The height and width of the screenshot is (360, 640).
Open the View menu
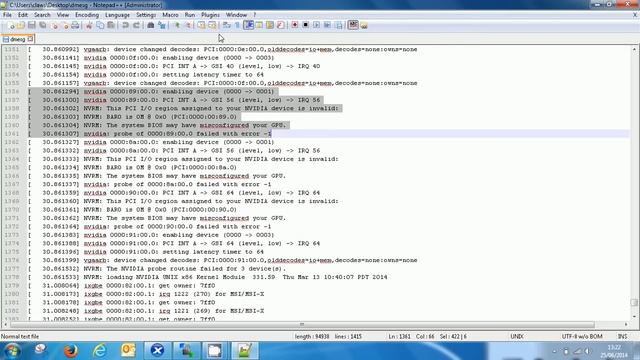[x=62, y=15]
